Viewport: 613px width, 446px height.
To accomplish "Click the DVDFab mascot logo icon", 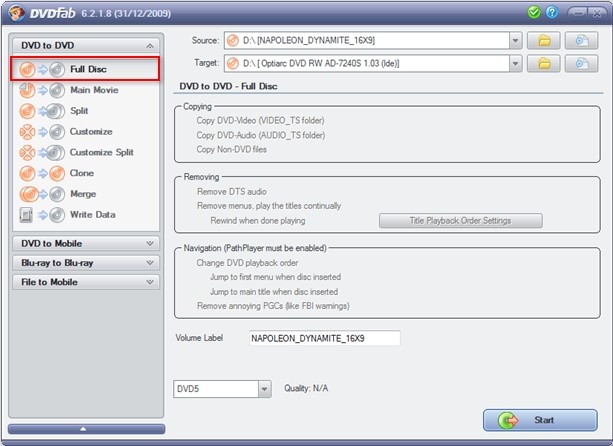I will [16, 13].
